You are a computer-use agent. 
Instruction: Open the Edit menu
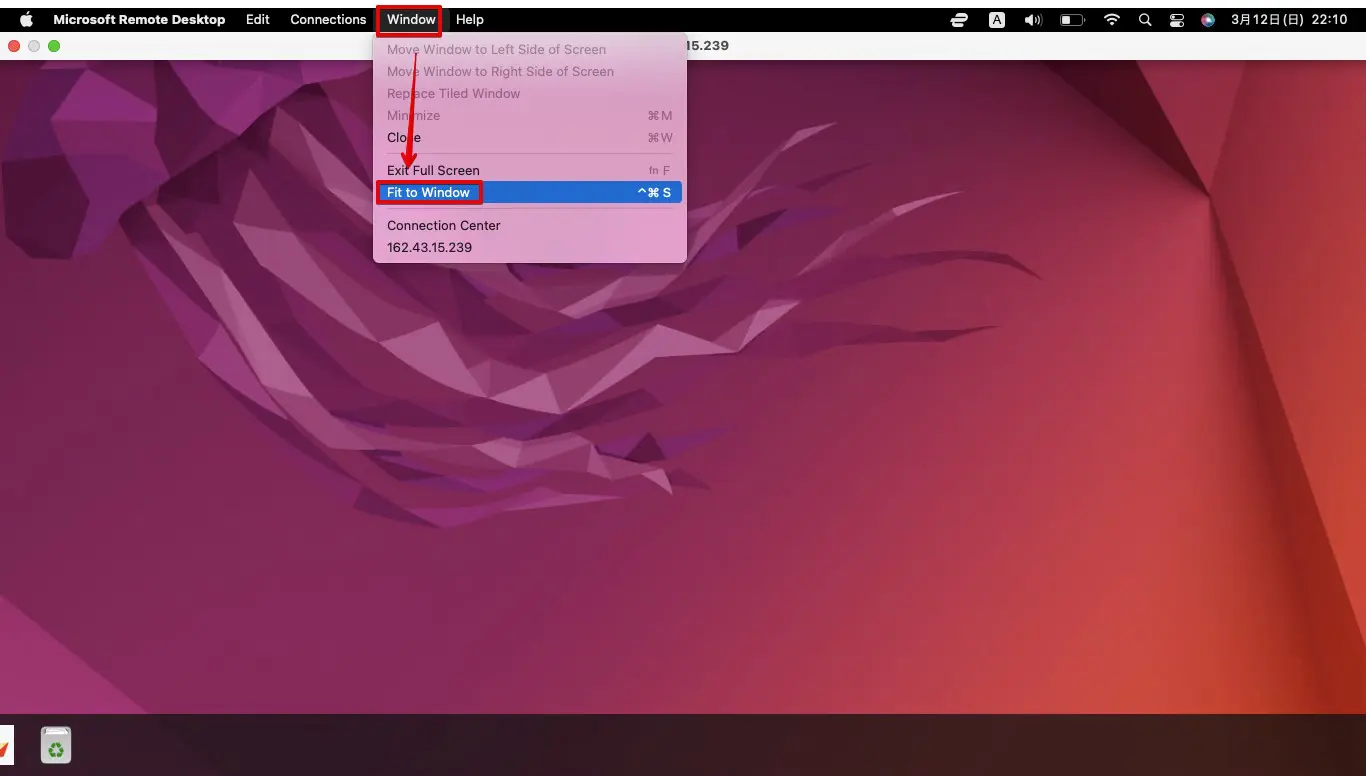(x=258, y=19)
